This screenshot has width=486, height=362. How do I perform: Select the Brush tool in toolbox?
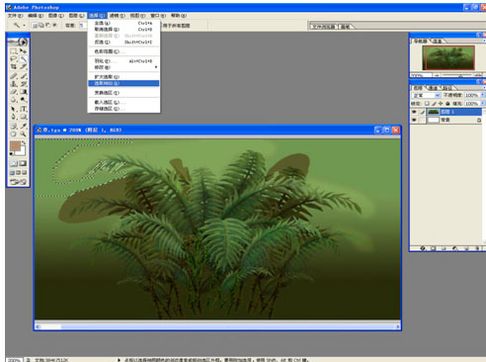point(23,76)
